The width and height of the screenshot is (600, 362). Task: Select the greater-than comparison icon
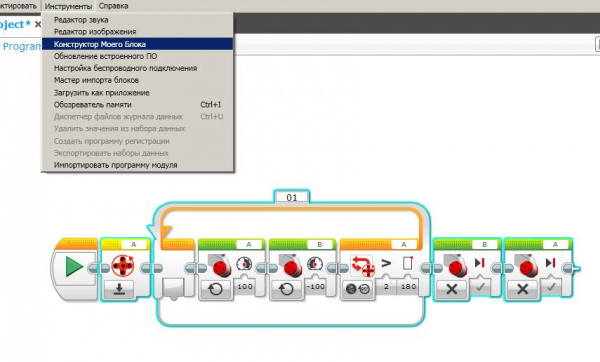pyautogui.click(x=386, y=263)
